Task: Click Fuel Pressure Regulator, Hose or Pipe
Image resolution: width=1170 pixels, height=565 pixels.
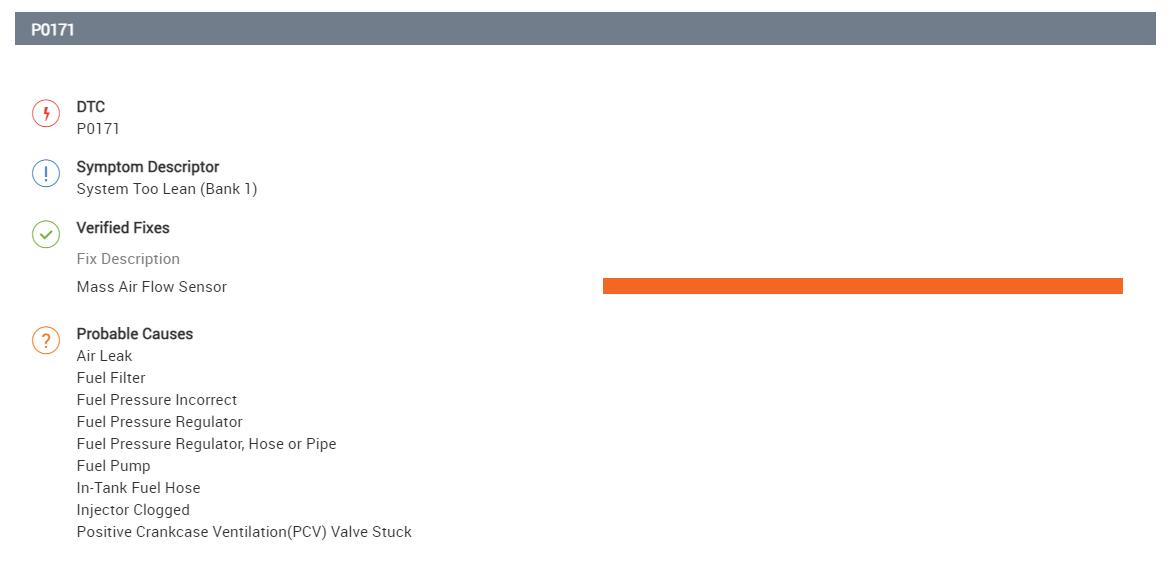Action: pos(206,444)
